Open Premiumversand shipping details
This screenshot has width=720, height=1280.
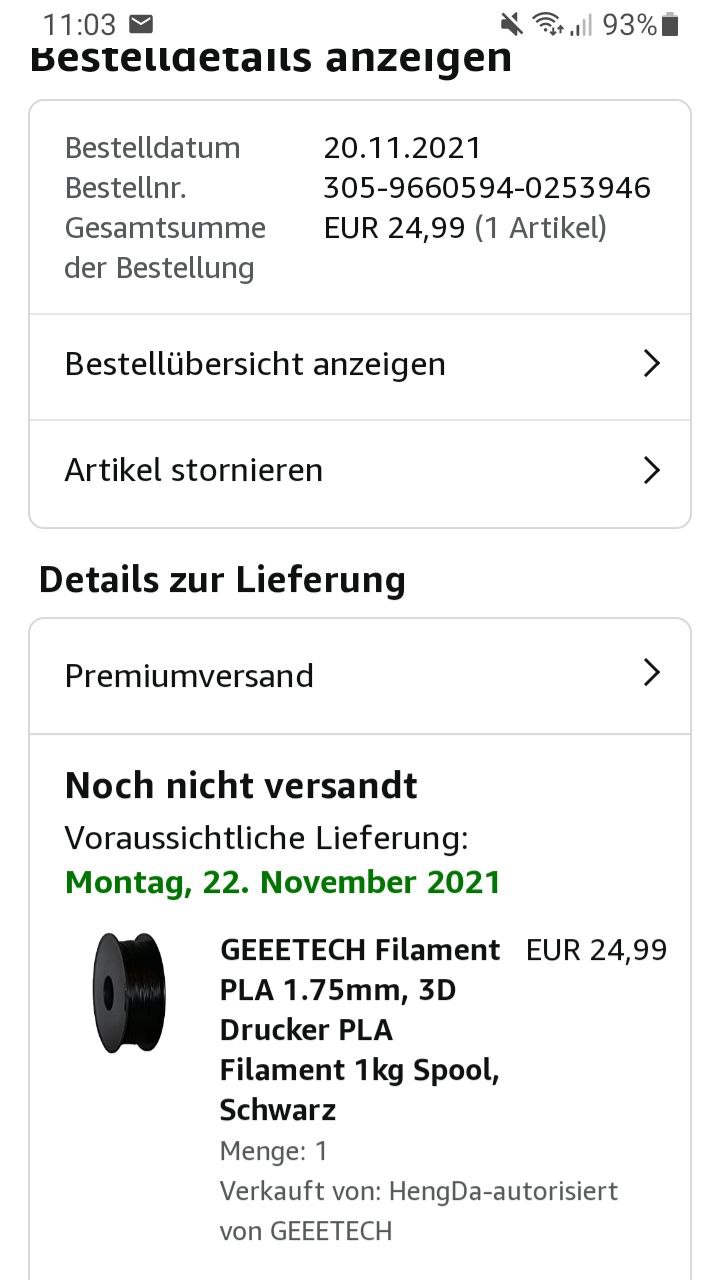pos(189,676)
